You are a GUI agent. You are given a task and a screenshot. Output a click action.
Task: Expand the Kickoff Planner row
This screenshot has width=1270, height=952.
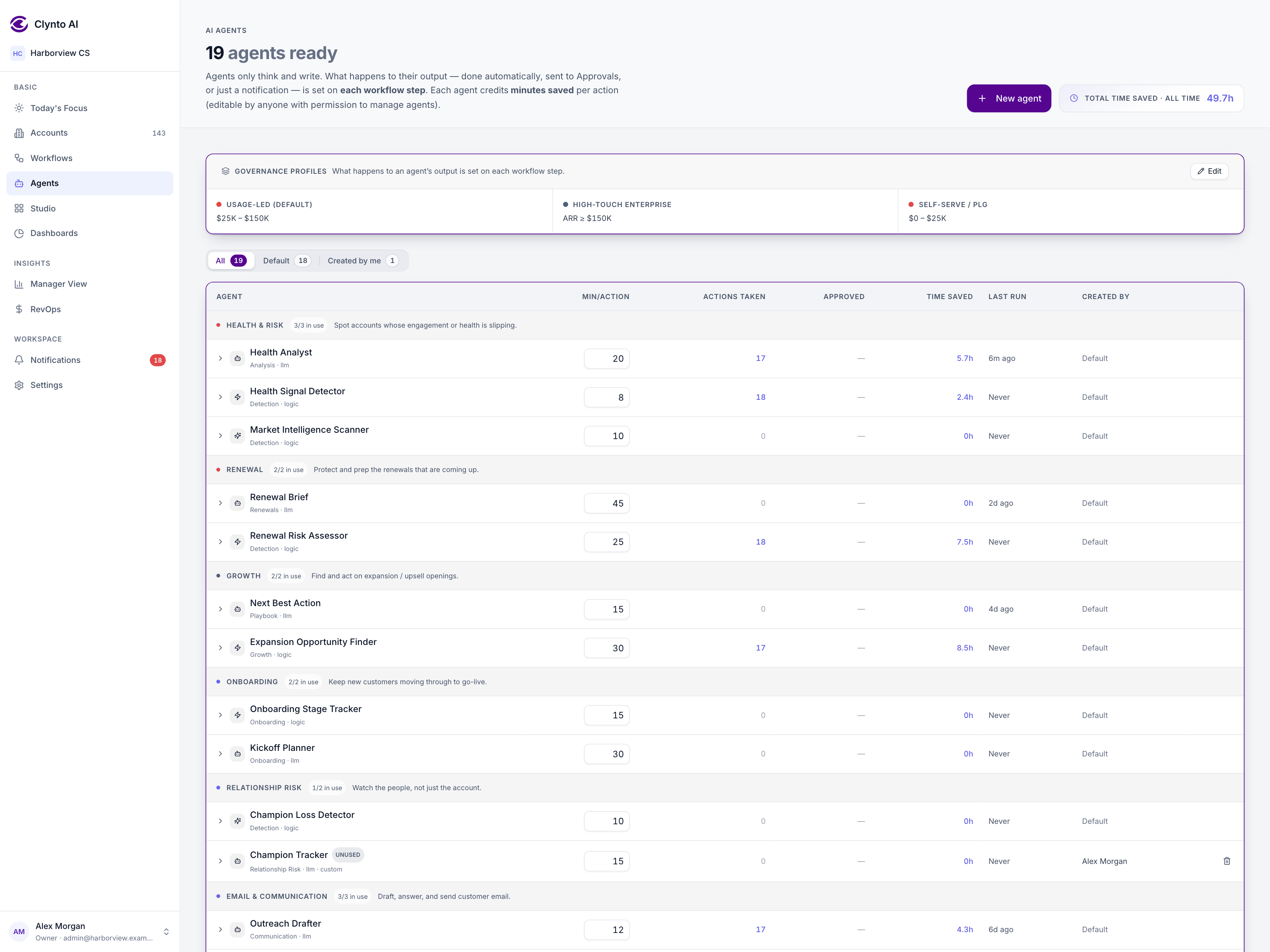coord(221,754)
